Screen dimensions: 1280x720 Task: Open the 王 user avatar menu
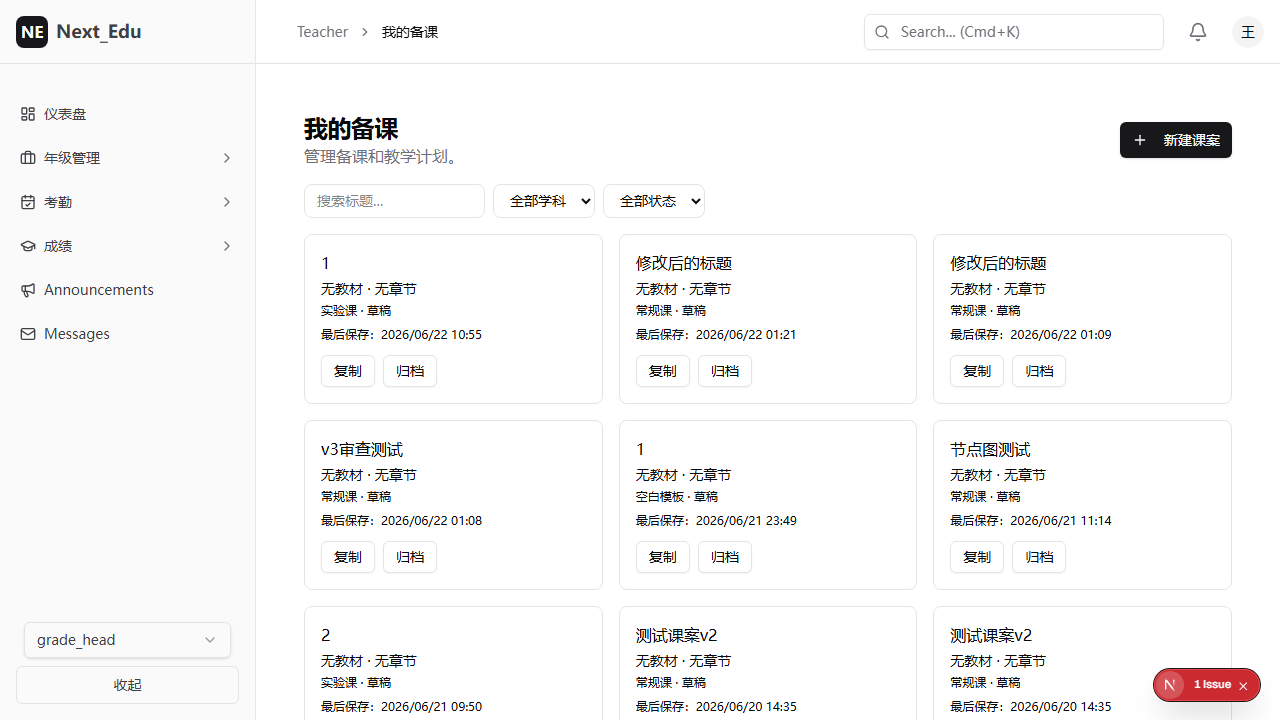(x=1248, y=32)
